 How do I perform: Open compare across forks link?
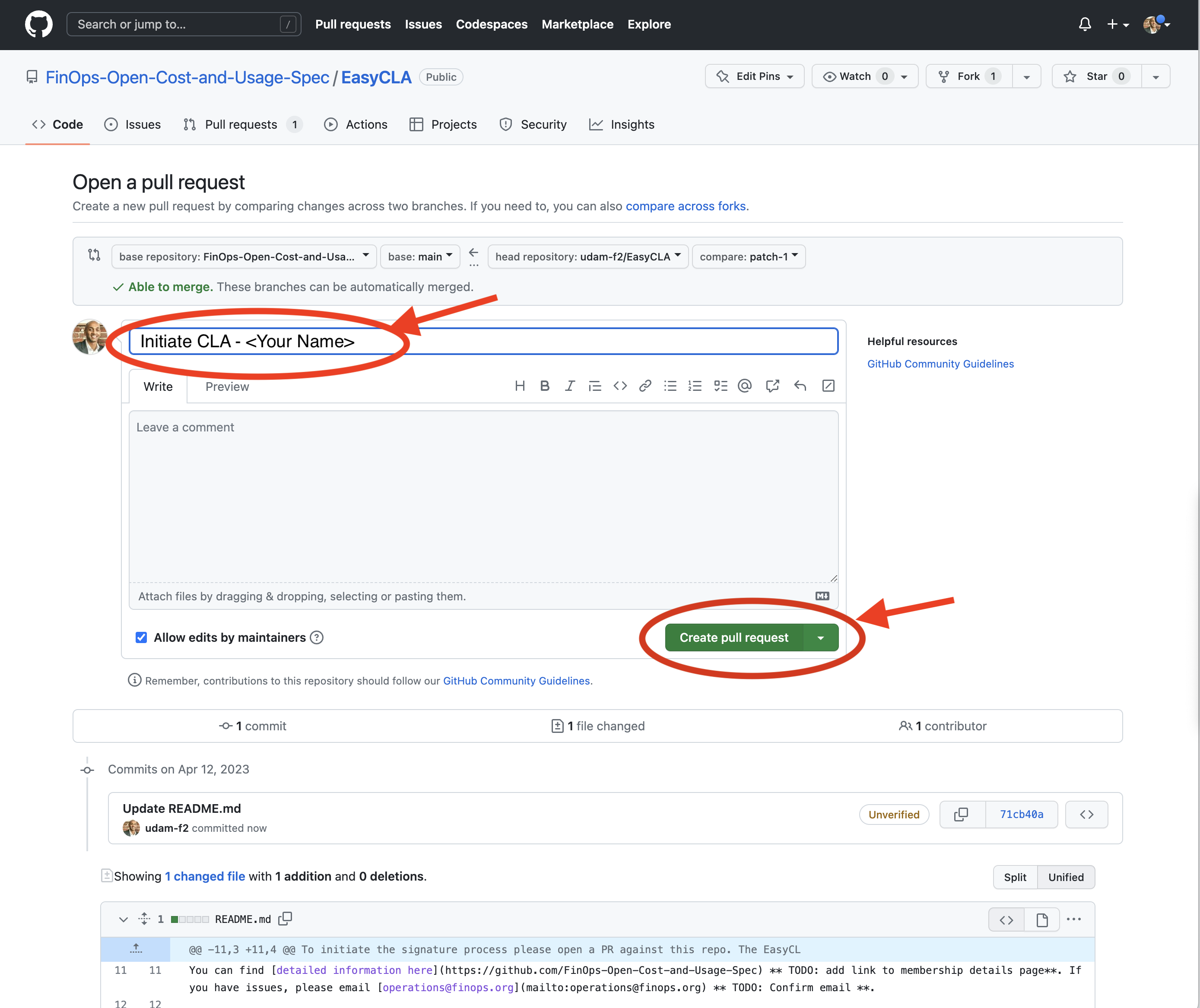point(686,205)
